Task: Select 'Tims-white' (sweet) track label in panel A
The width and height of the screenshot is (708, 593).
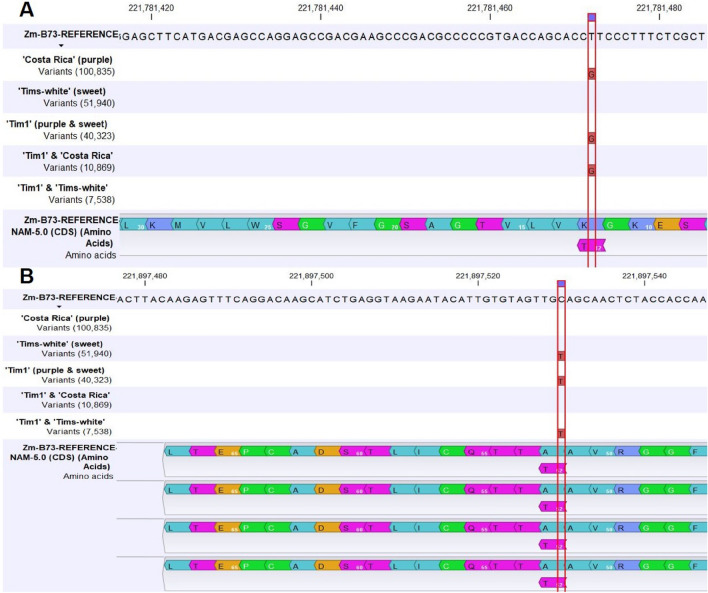Action: [62, 91]
